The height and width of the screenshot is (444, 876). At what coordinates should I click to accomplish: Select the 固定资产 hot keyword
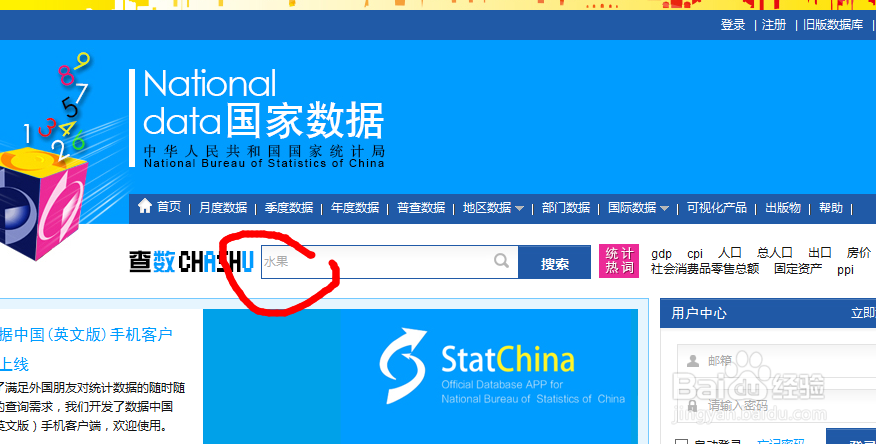(798, 269)
